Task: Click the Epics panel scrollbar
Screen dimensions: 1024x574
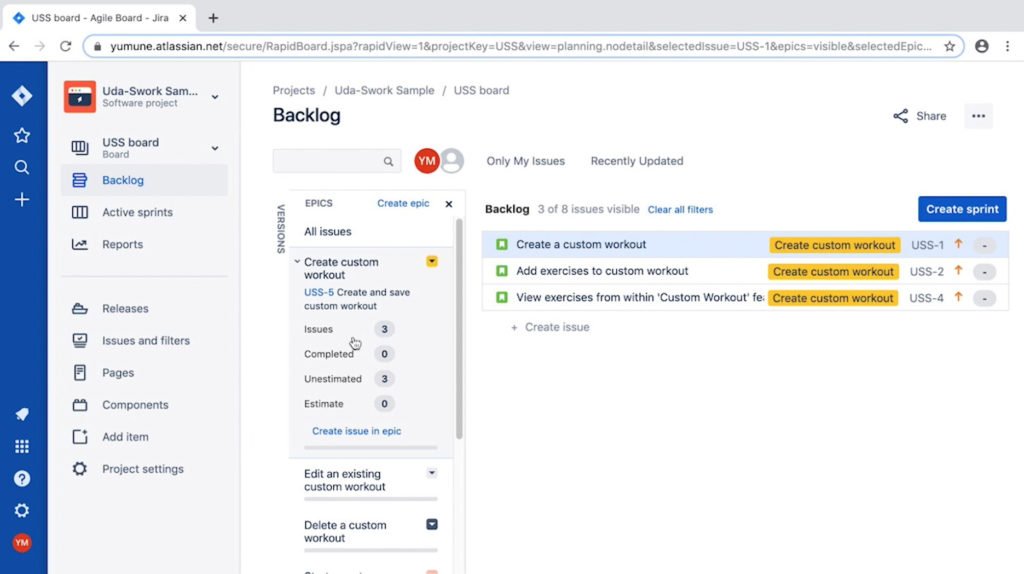Action: (459, 328)
